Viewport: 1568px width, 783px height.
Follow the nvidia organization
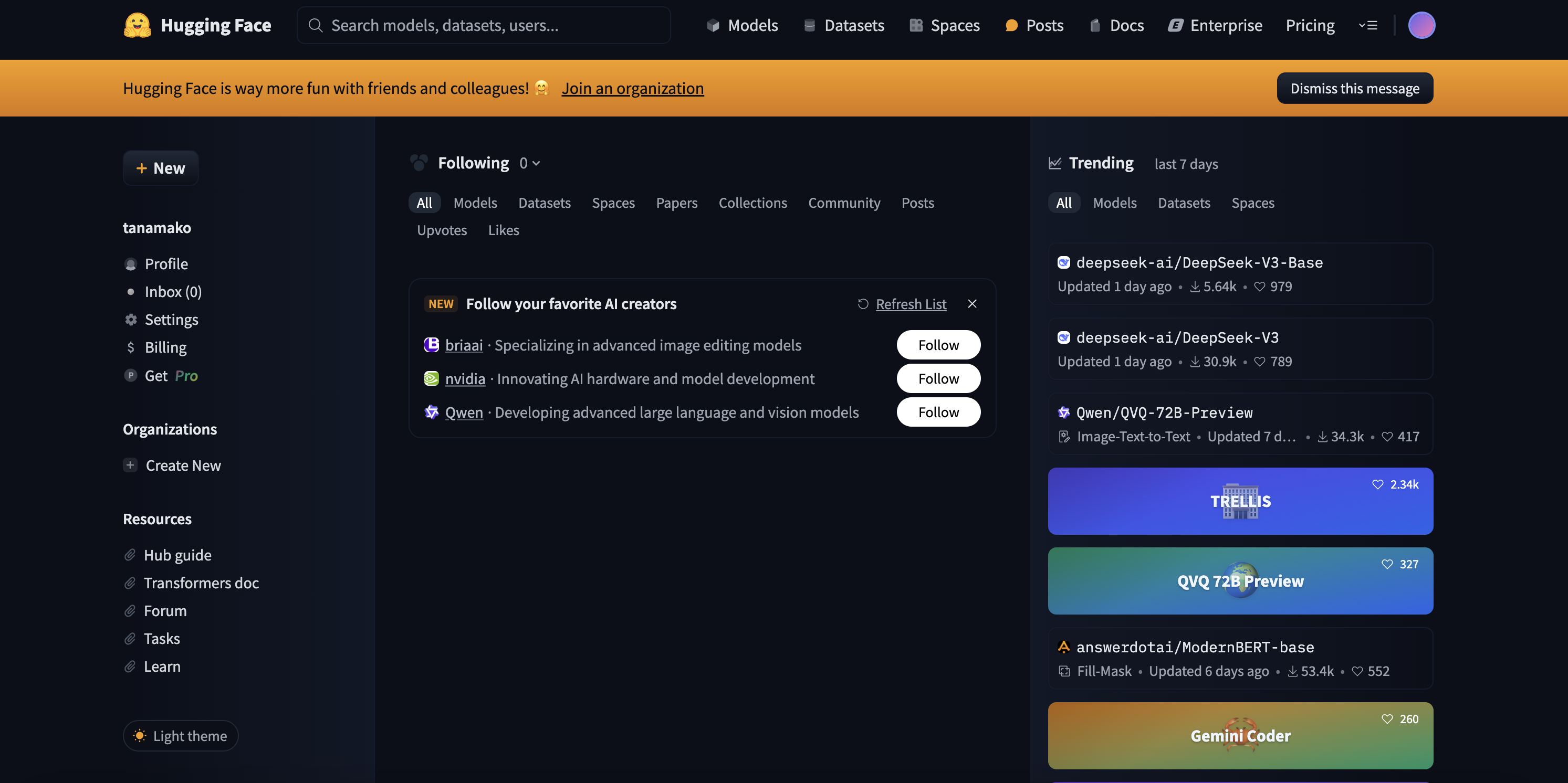938,378
